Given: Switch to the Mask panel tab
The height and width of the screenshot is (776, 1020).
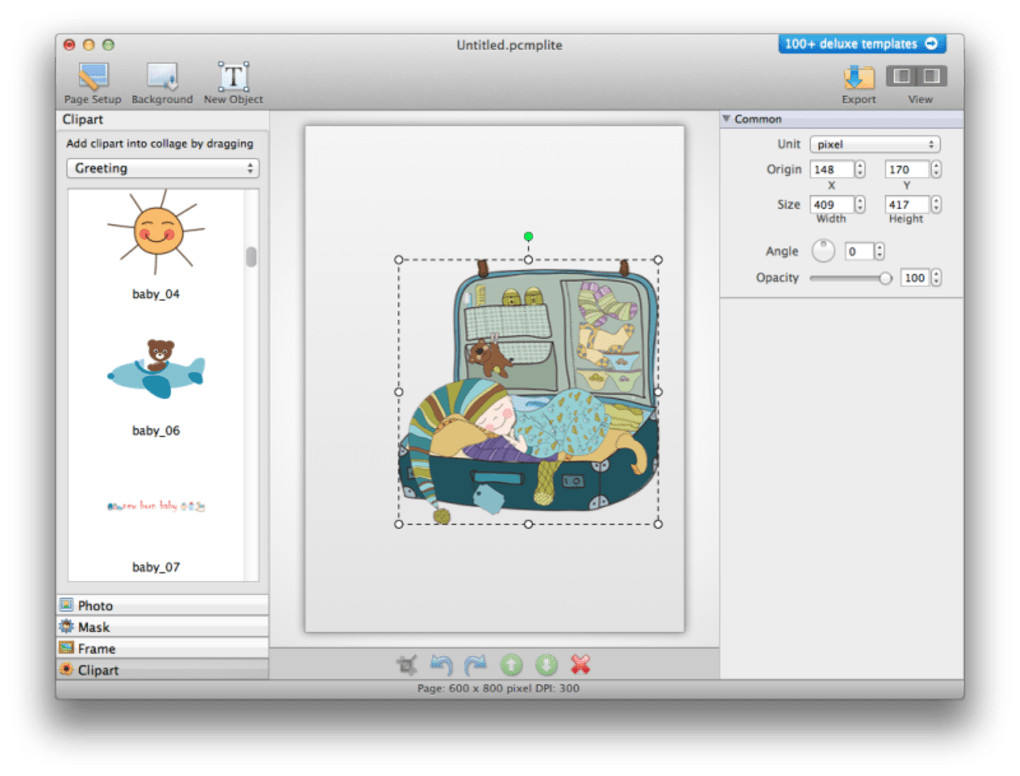Looking at the screenshot, I should pos(162,627).
